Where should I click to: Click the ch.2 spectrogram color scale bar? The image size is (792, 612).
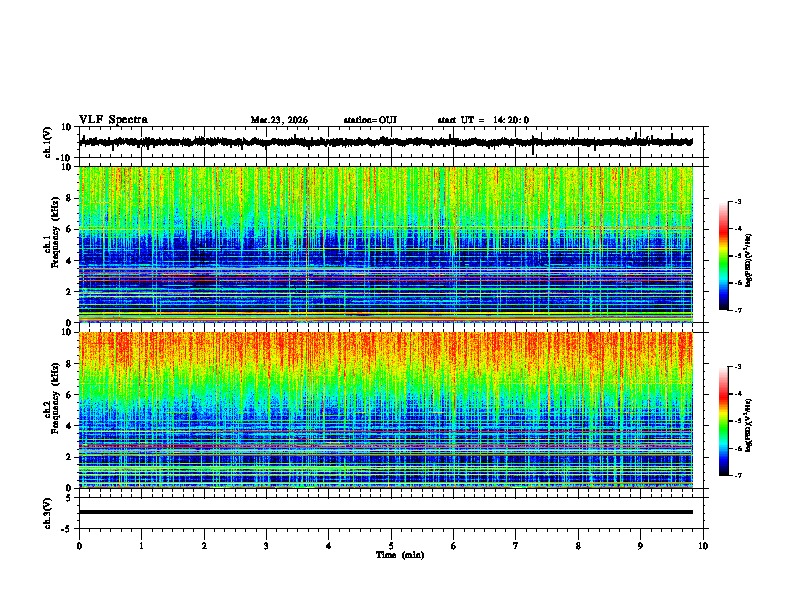(x=723, y=421)
